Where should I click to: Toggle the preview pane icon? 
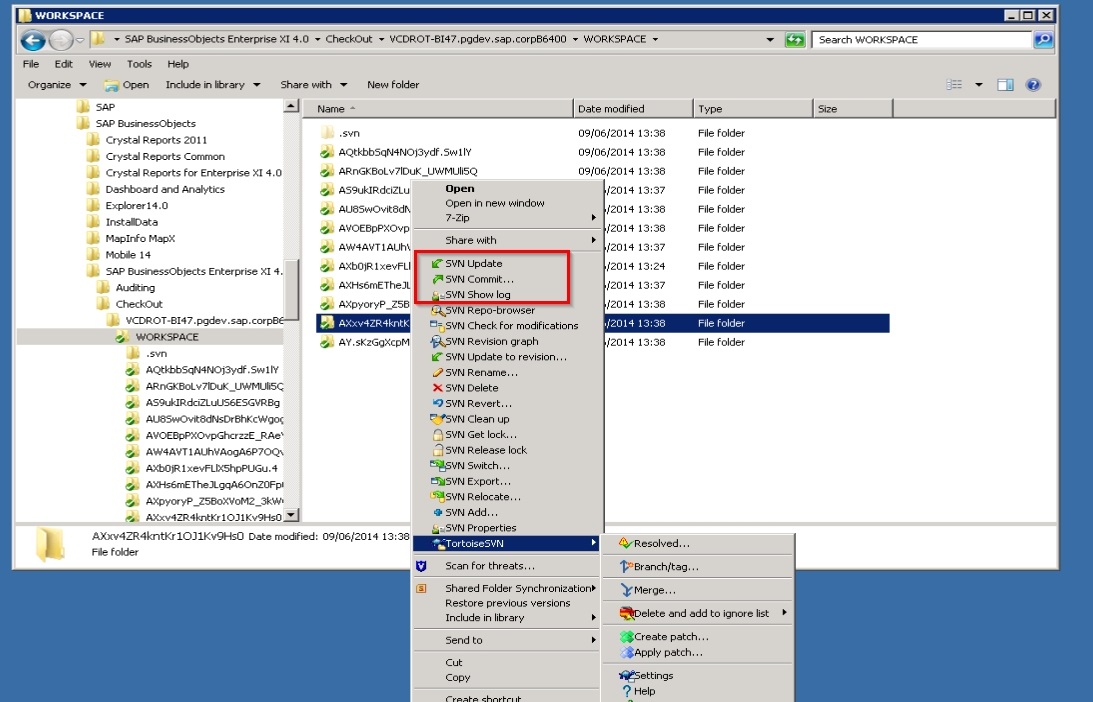pos(1005,85)
